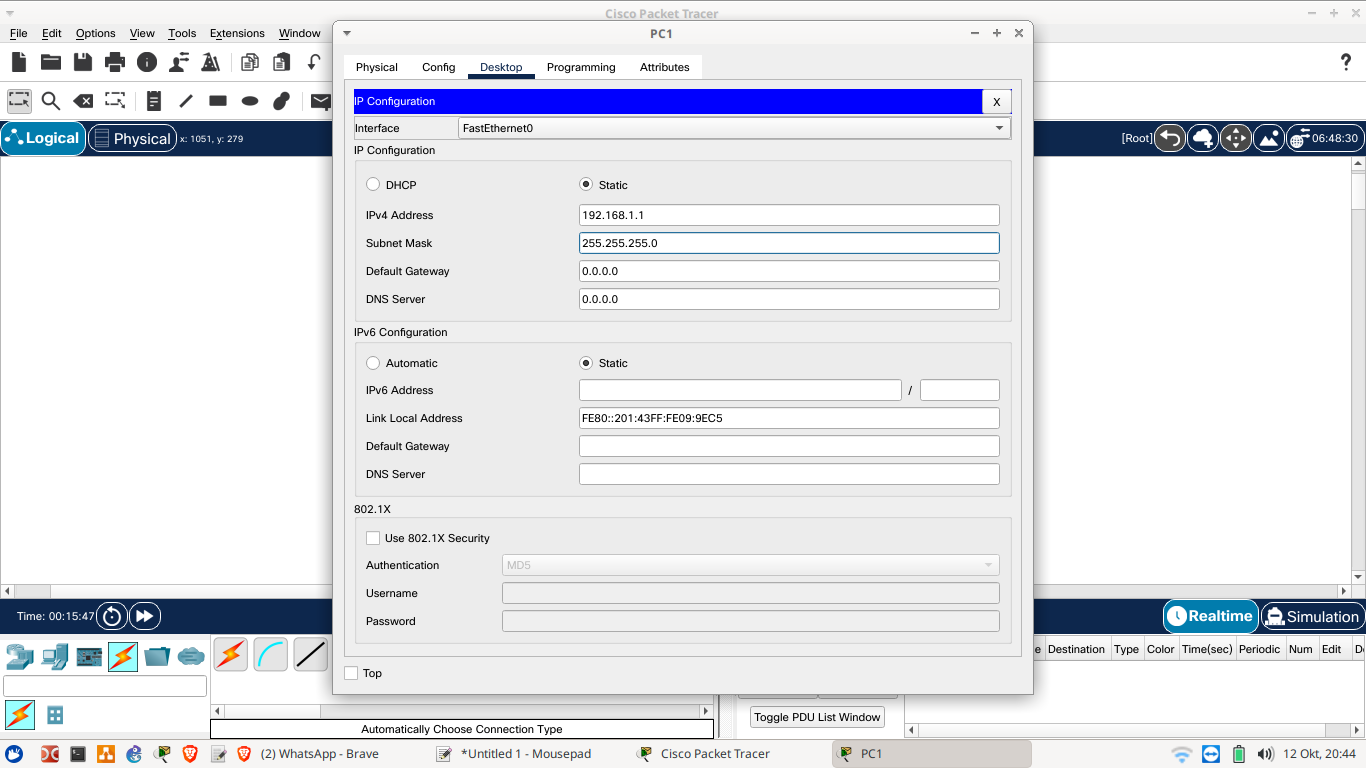Click the Back navigation arrow icon

click(x=1170, y=138)
